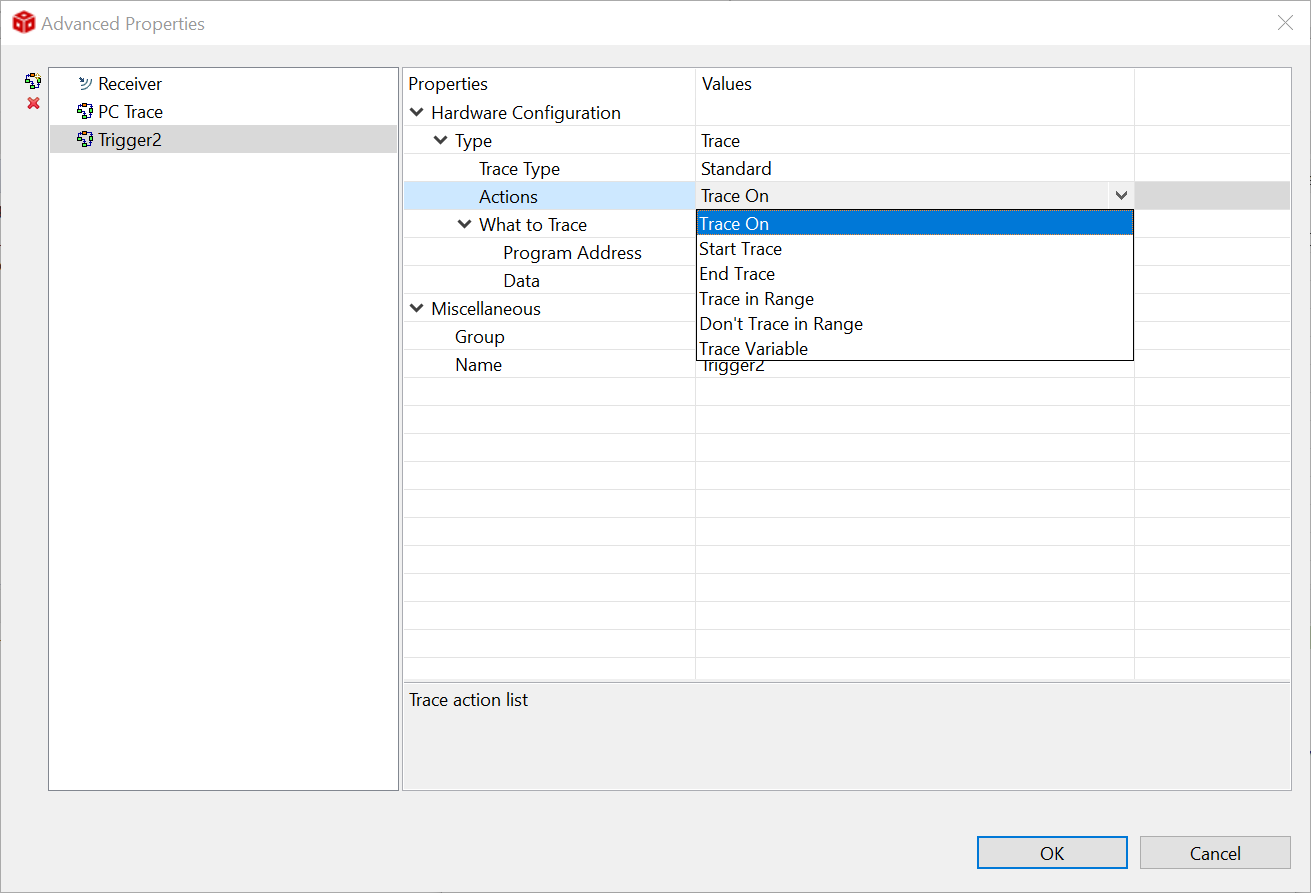The width and height of the screenshot is (1311, 893).
Task: Select the highlighted Trace On option
Action: pos(735,224)
